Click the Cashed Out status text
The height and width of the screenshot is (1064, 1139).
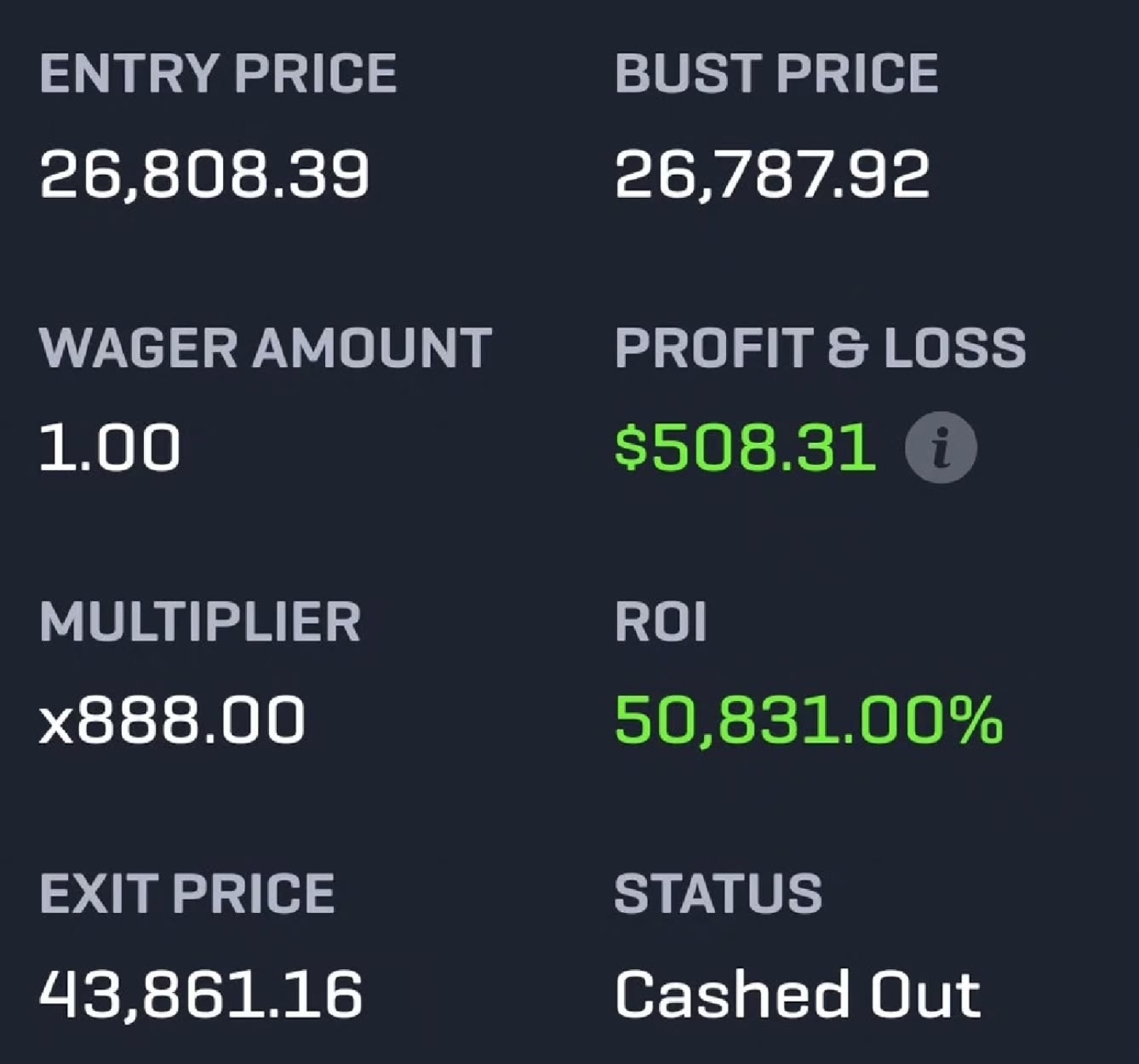pos(797,995)
